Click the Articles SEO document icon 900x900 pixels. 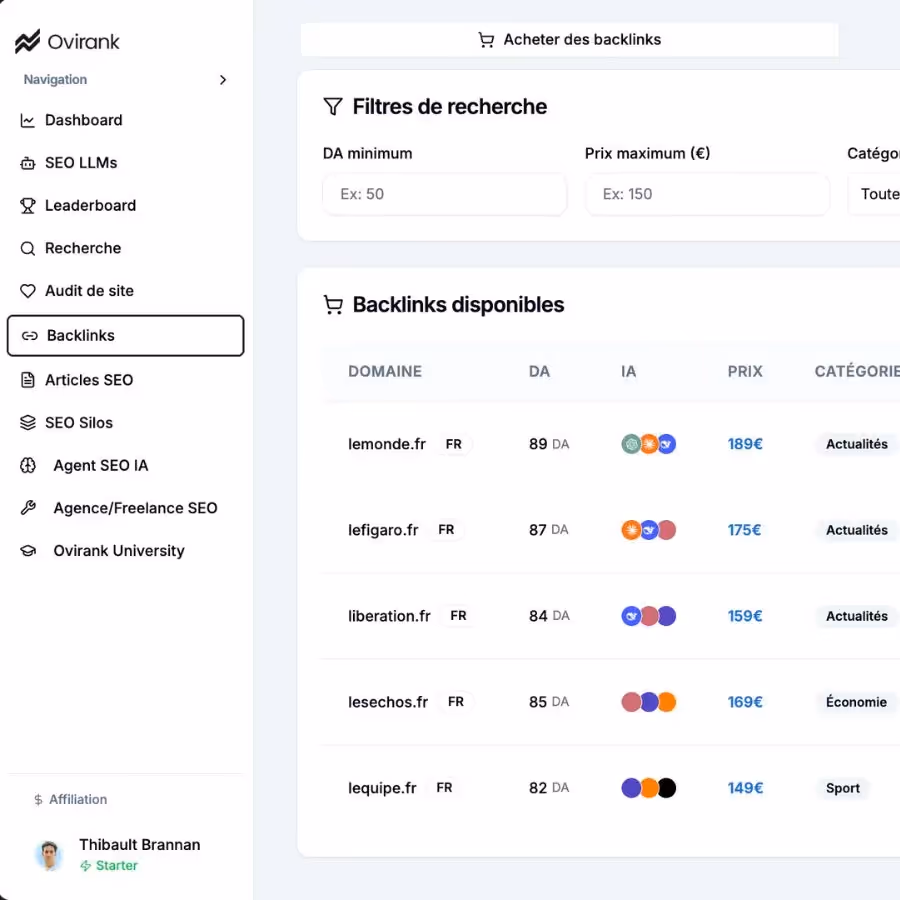point(28,380)
